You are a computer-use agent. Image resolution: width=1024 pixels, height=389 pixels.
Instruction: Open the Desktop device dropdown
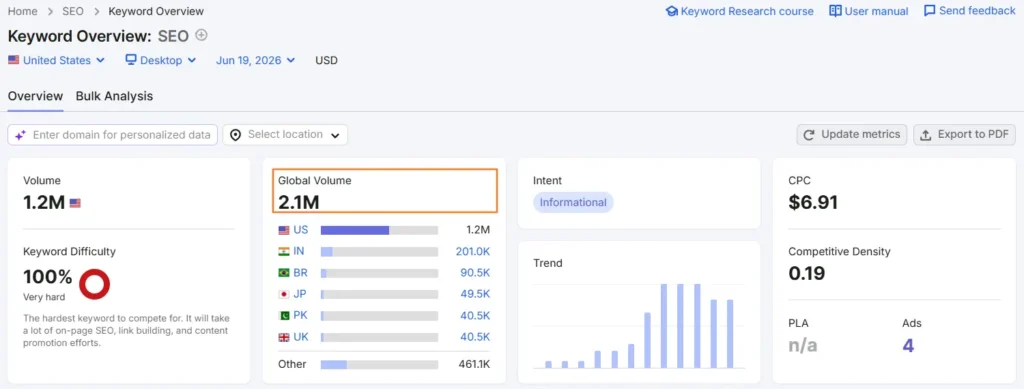(161, 60)
